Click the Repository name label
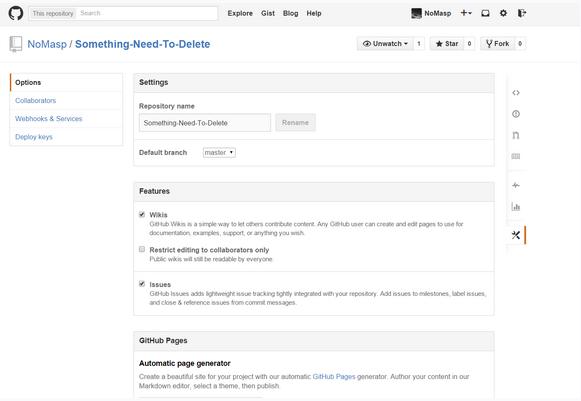This screenshot has height=401, width=581. (x=167, y=106)
